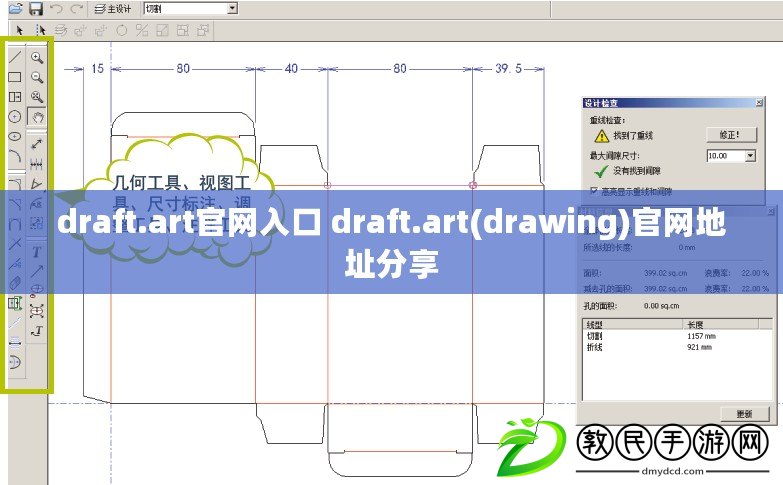
Task: Open the 切割 line type combo box
Action: tap(190, 8)
